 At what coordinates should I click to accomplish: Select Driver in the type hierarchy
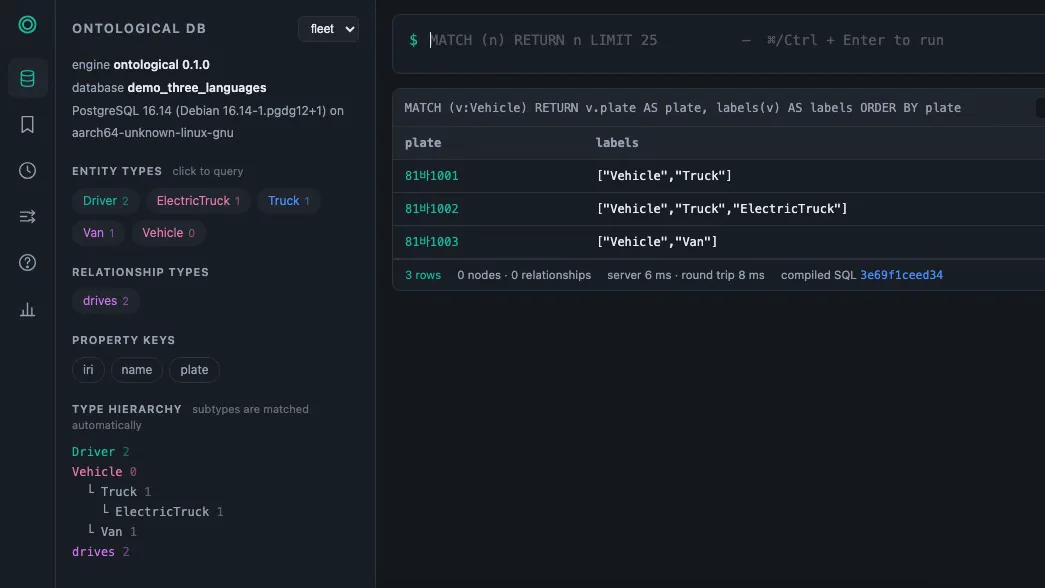click(93, 451)
